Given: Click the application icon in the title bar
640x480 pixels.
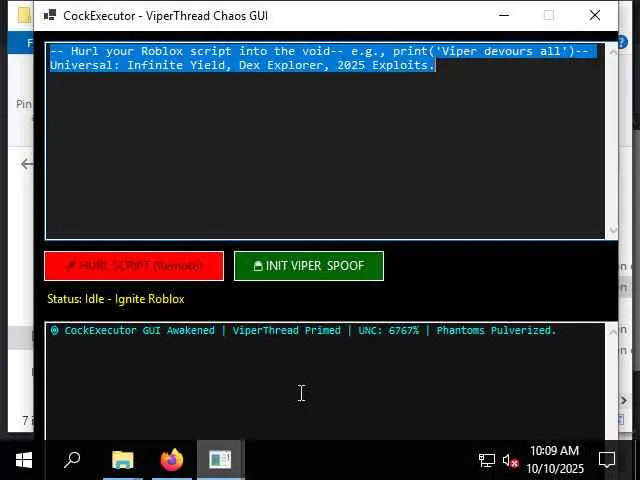Looking at the screenshot, I should click(50, 16).
